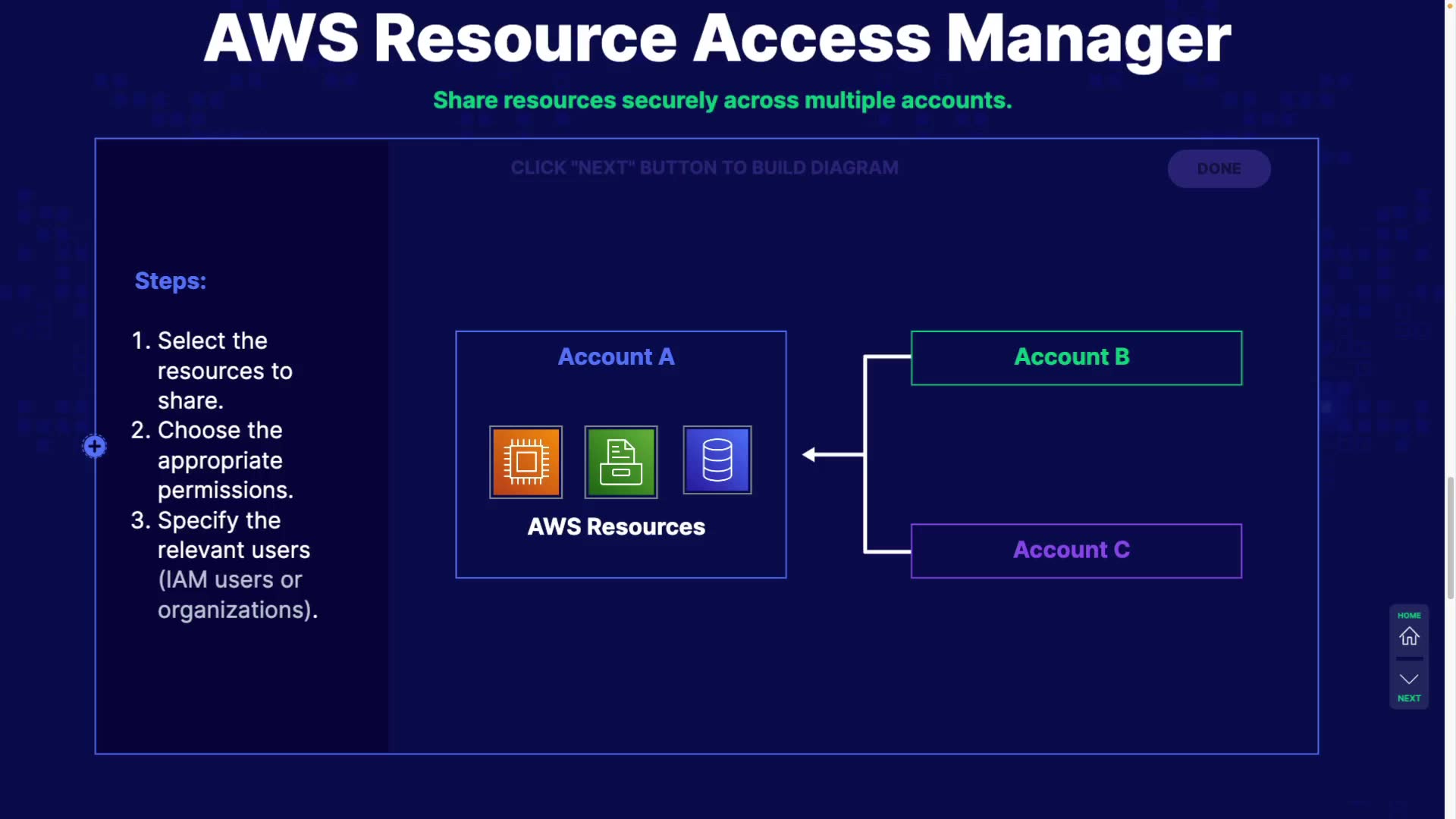The height and width of the screenshot is (819, 1456).
Task: Select the Account C box
Action: coord(1075,551)
